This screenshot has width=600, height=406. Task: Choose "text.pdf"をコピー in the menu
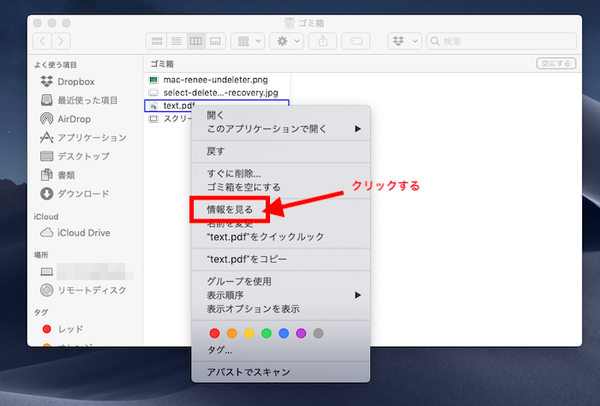(x=280, y=259)
